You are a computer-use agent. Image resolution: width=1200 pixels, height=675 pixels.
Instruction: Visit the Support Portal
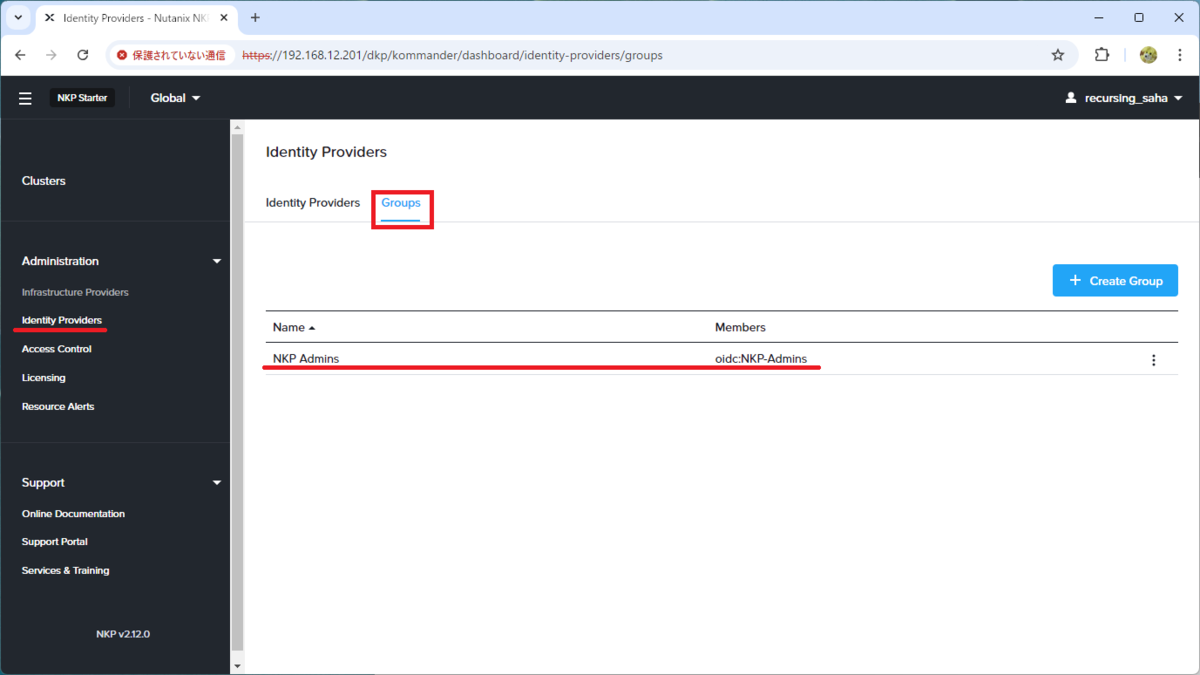55,542
